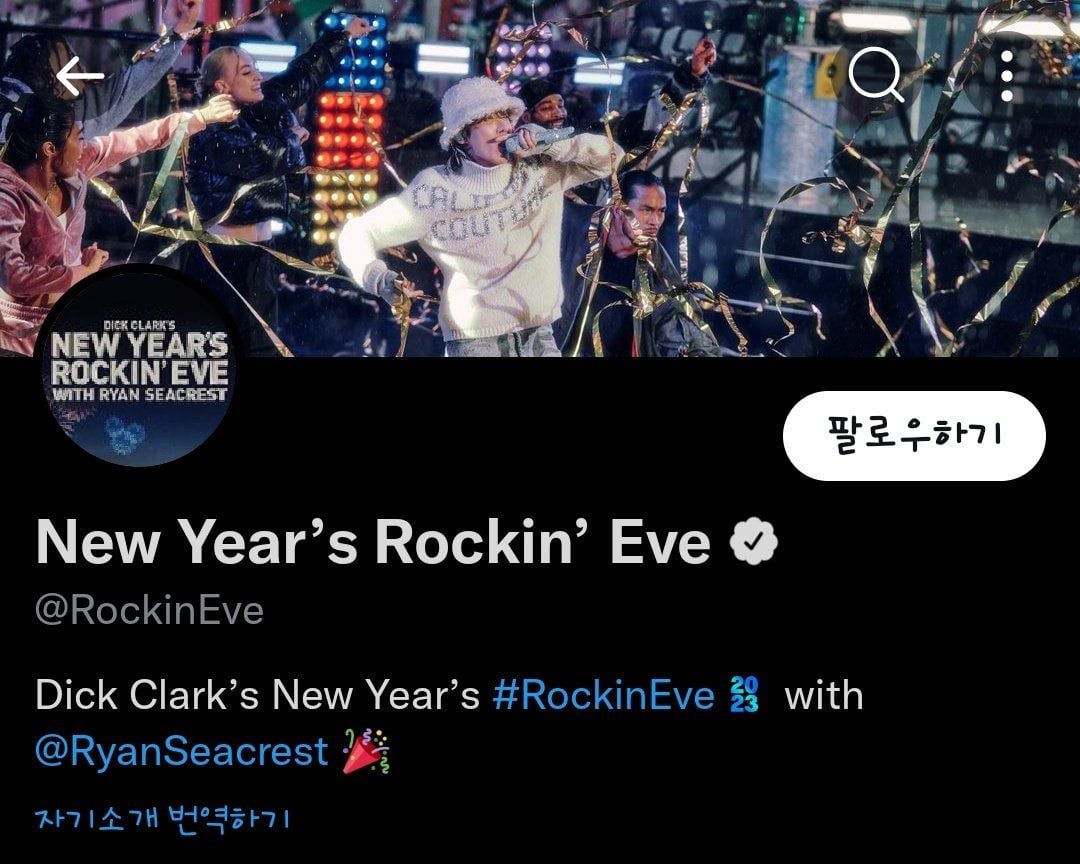1080x864 pixels.
Task: Open the three-dot more options menu
Action: coord(1006,76)
